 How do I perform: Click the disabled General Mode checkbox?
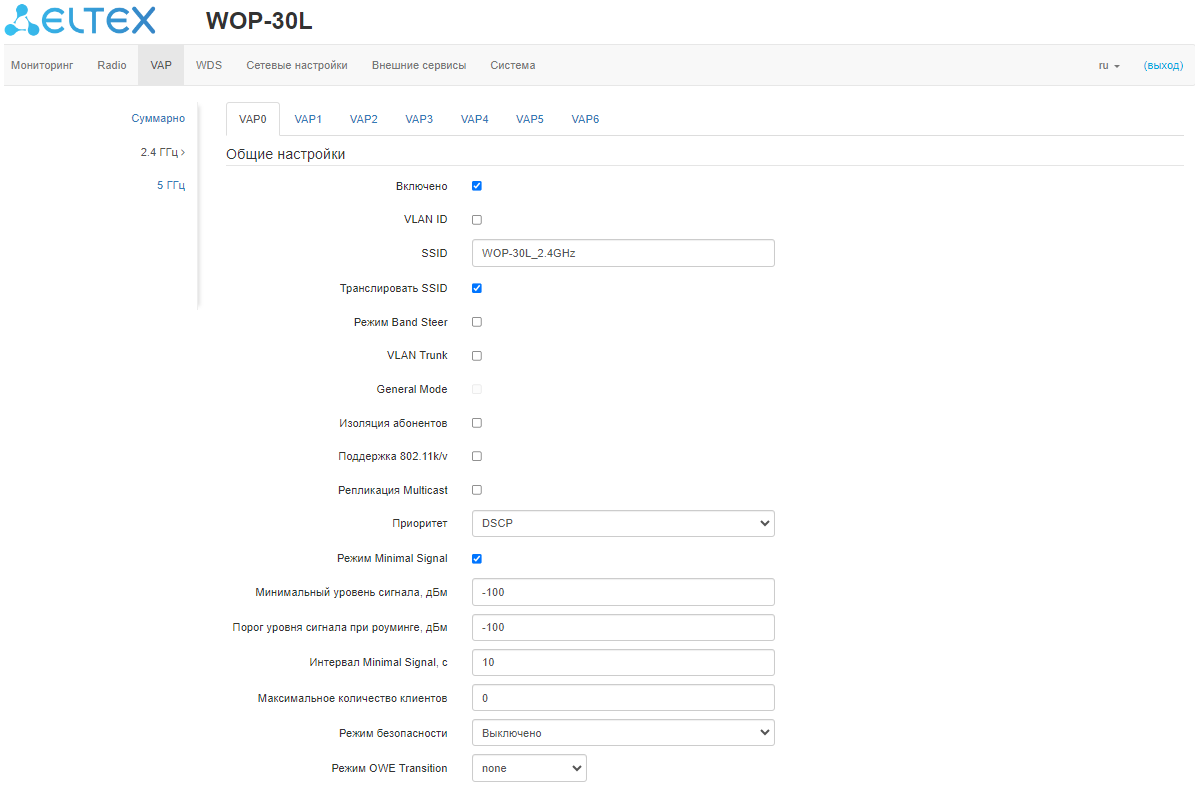click(x=477, y=389)
